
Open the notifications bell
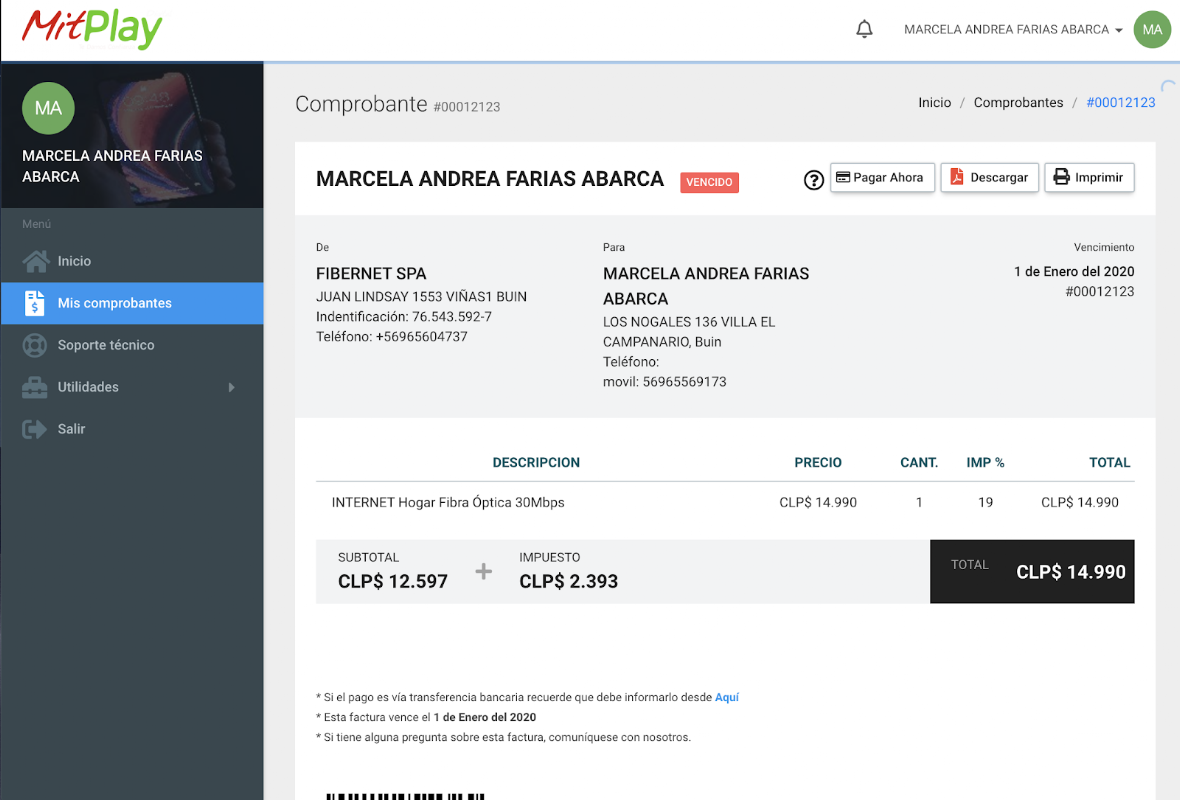pos(864,29)
